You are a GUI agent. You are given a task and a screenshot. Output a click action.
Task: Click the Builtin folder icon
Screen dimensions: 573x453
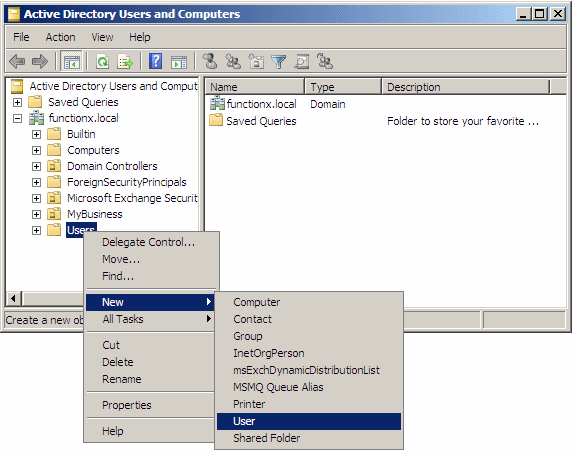(54, 134)
